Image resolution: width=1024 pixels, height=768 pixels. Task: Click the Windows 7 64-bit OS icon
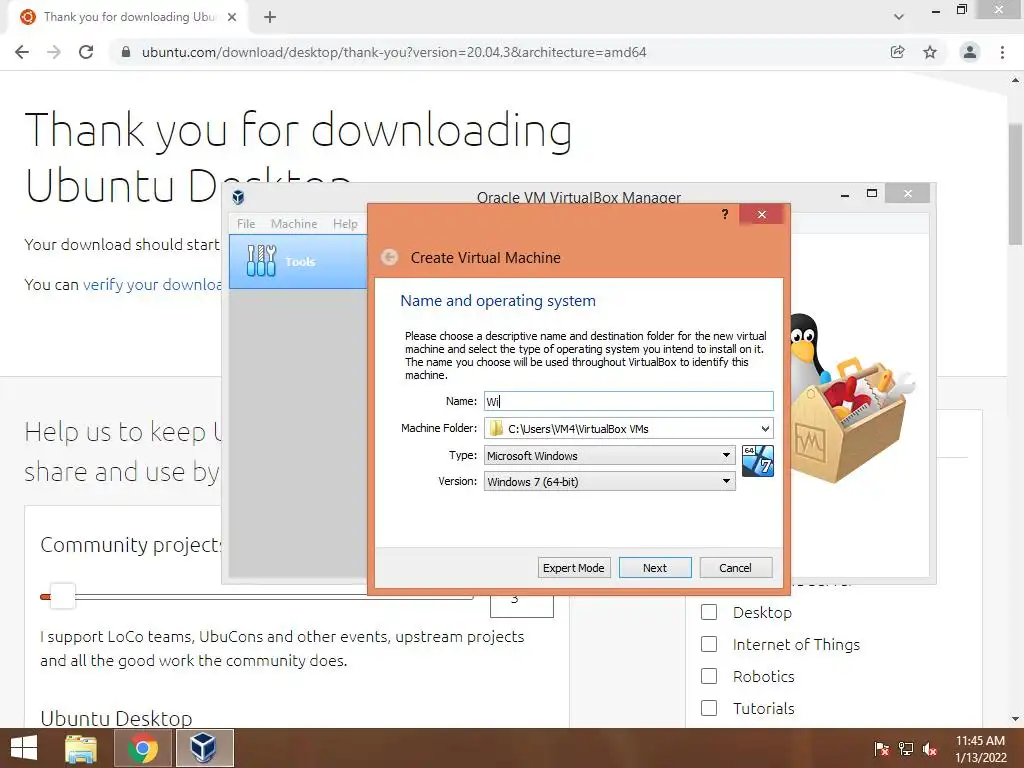758,461
